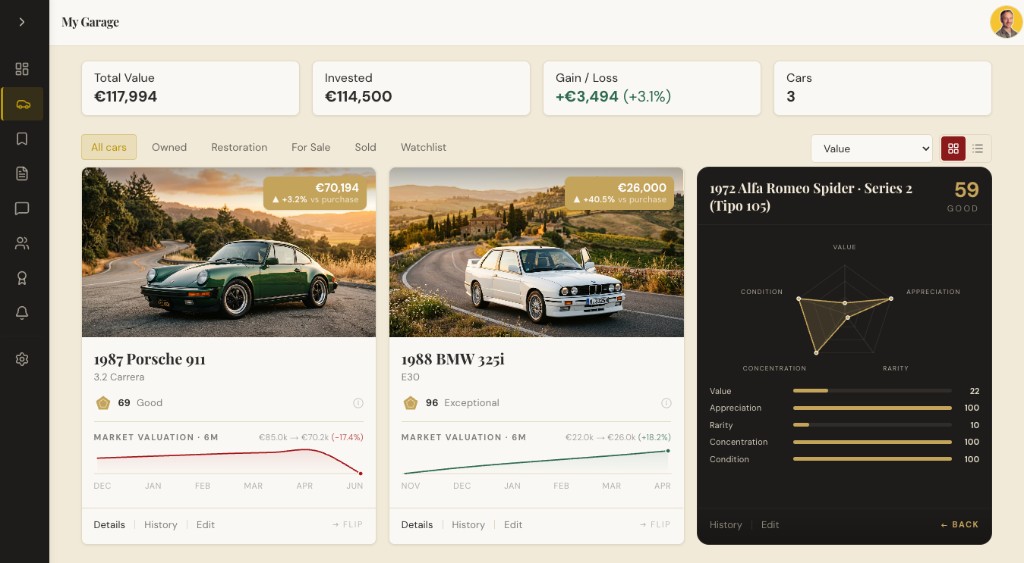Image resolution: width=1024 pixels, height=563 pixels.
Task: Click the E30 subtitle
Action: [410, 377]
